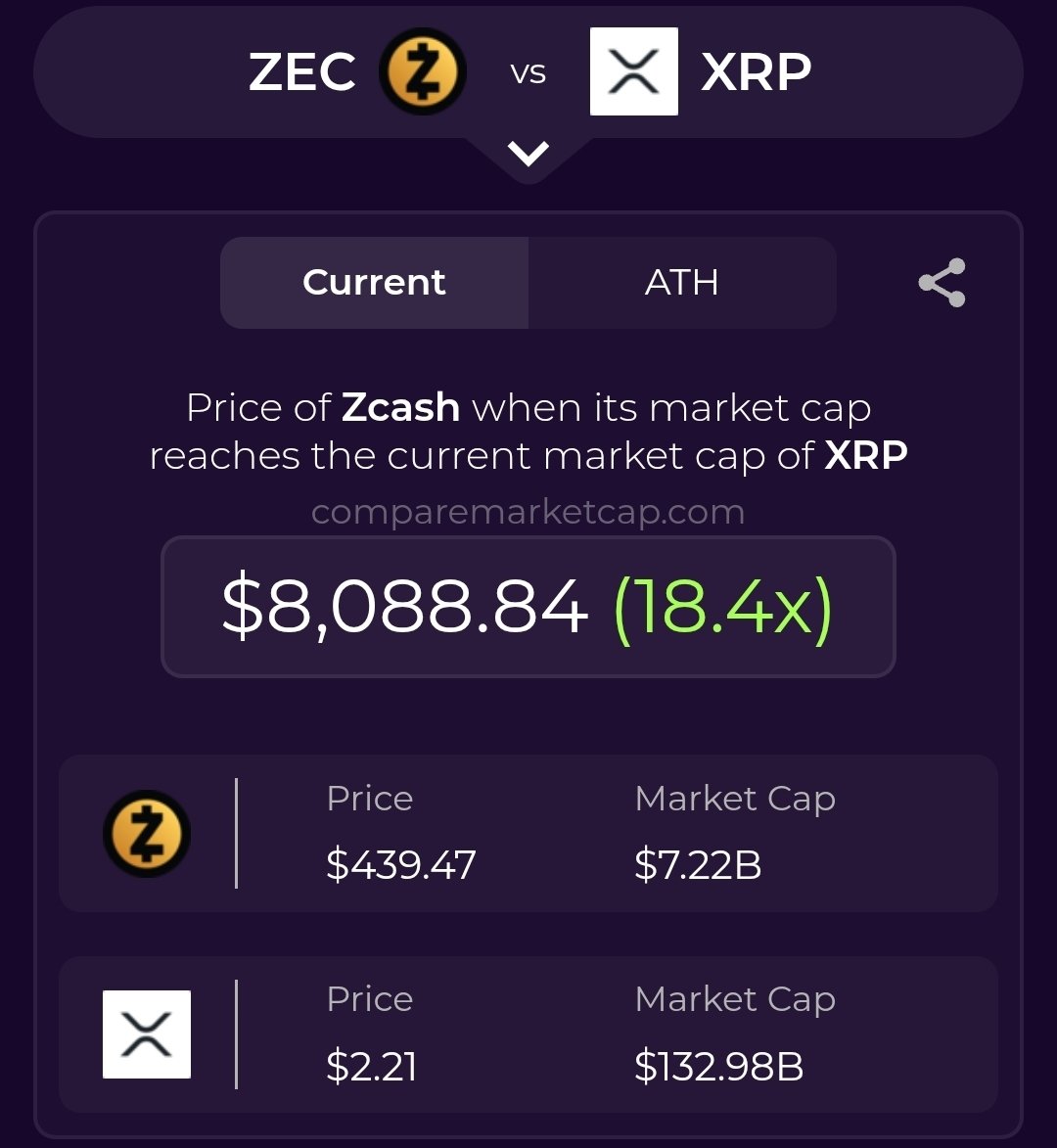Screen dimensions: 1057x1148
Task: Expand the coin pair chevron dropdown
Action: click(x=528, y=154)
